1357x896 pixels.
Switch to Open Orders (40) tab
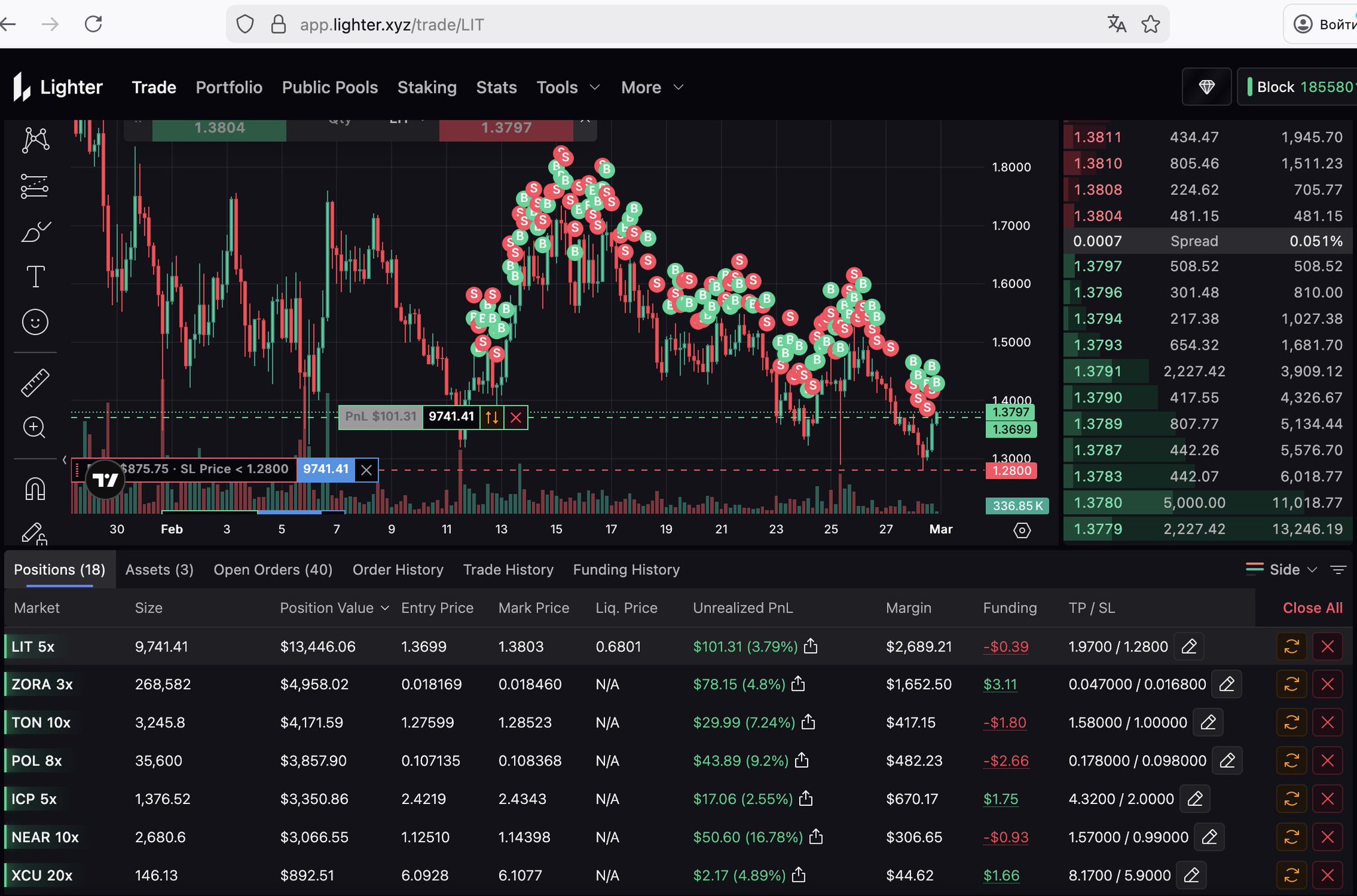coord(273,570)
